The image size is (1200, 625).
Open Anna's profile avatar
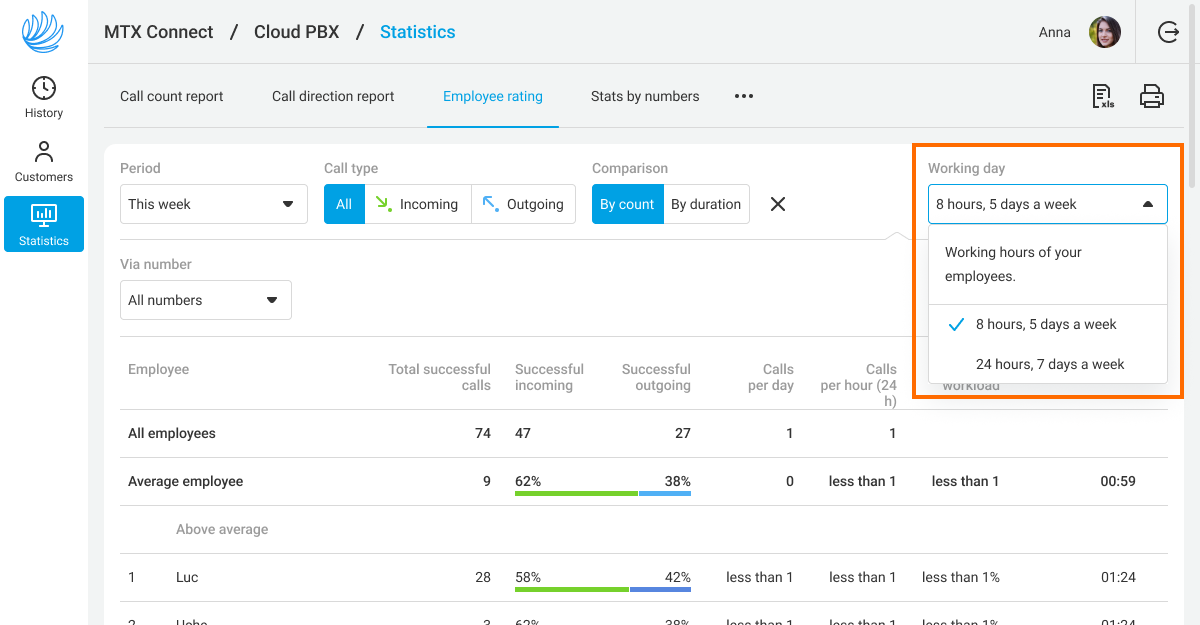1104,32
